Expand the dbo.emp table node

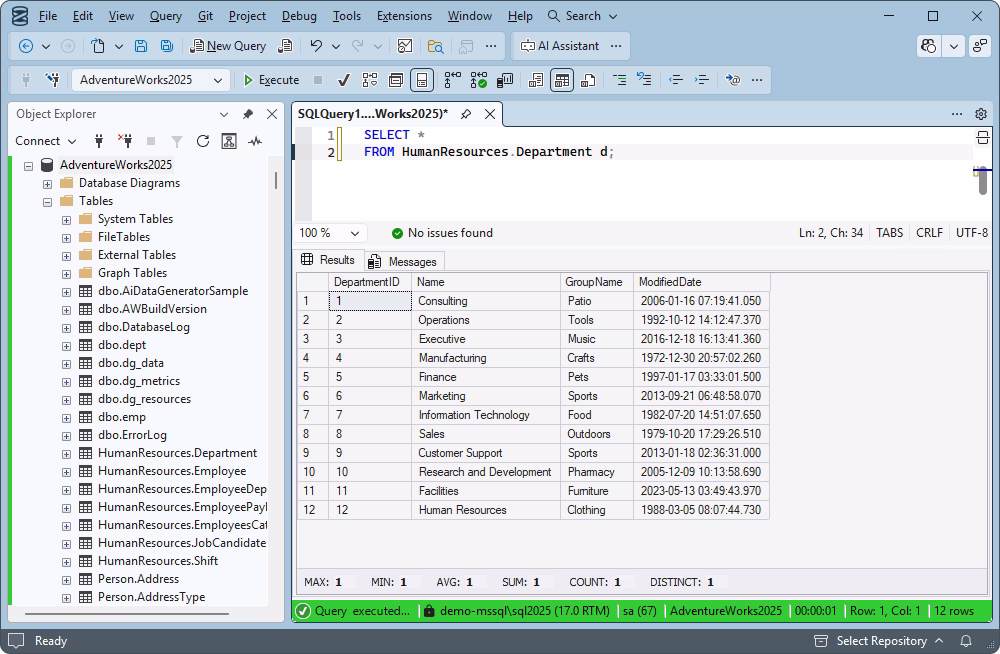pyautogui.click(x=66, y=418)
